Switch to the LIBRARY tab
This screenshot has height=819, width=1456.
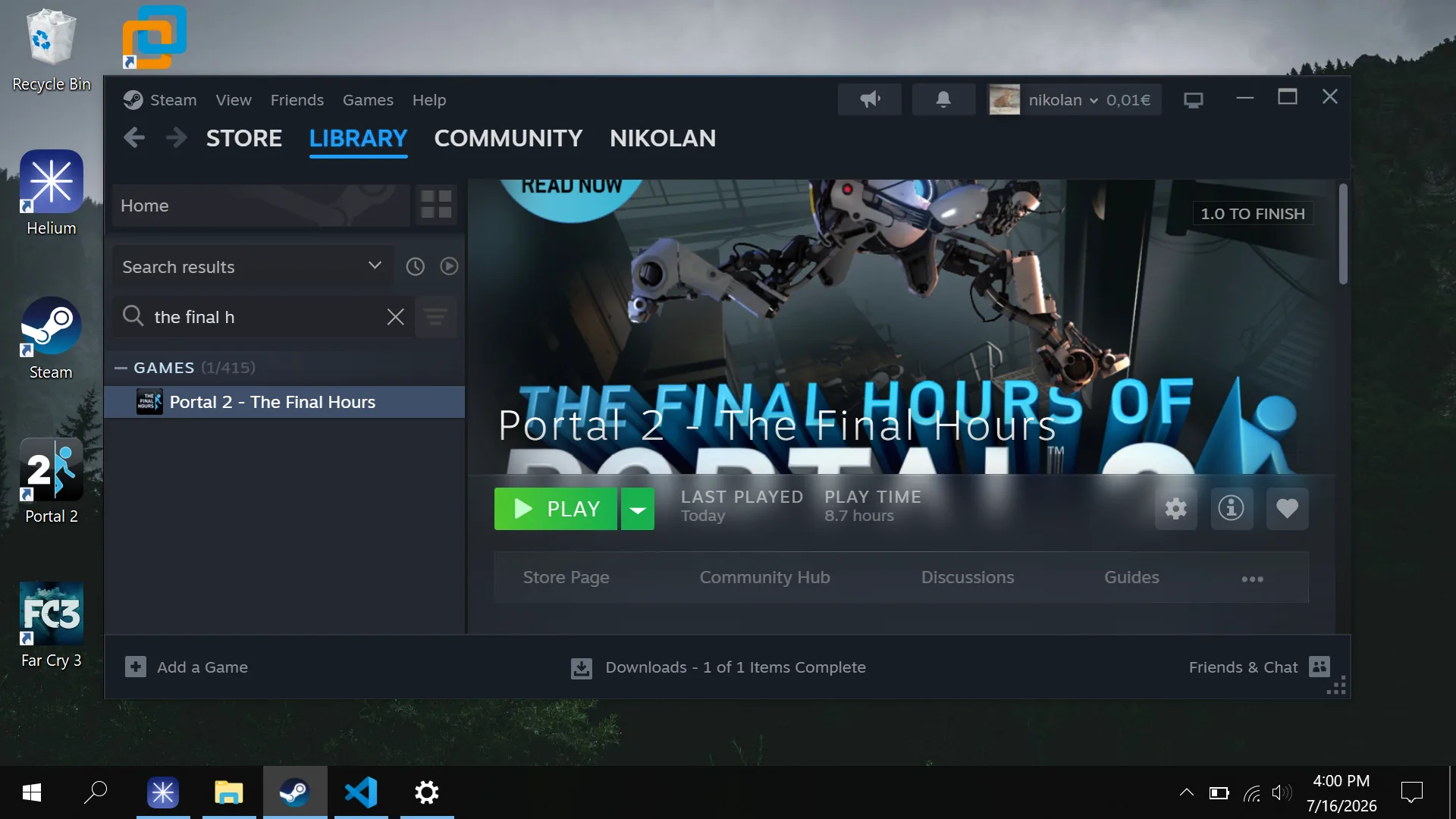click(x=358, y=138)
